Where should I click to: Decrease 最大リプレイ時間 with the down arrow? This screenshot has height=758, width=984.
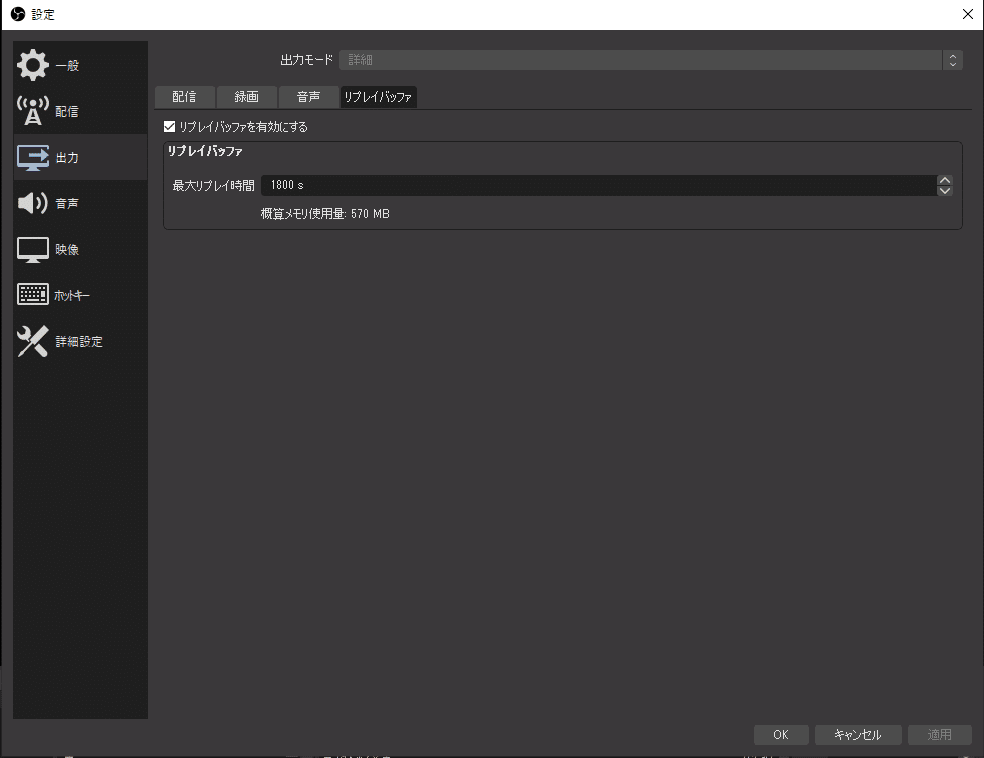click(x=944, y=191)
